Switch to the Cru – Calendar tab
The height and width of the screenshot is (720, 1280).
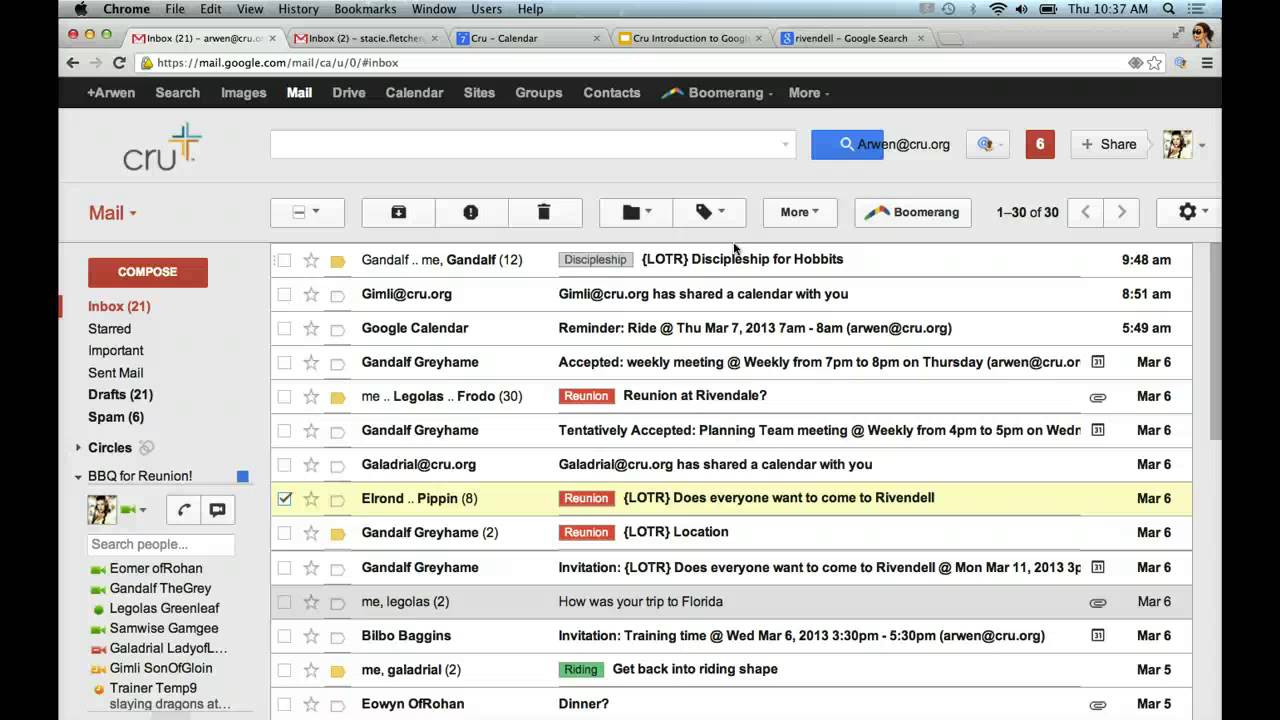click(529, 38)
